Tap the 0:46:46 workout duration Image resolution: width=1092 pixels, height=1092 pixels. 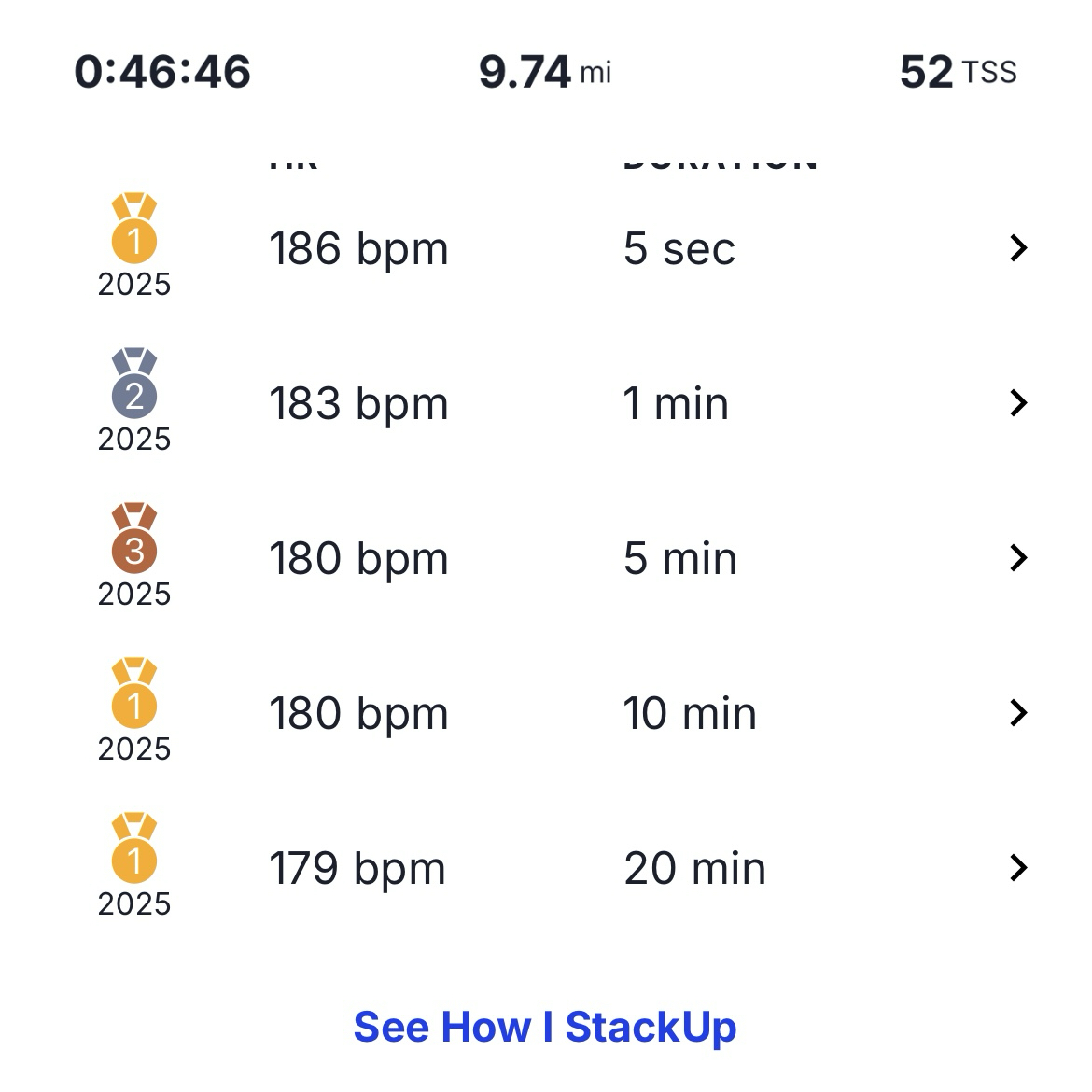[x=162, y=72]
